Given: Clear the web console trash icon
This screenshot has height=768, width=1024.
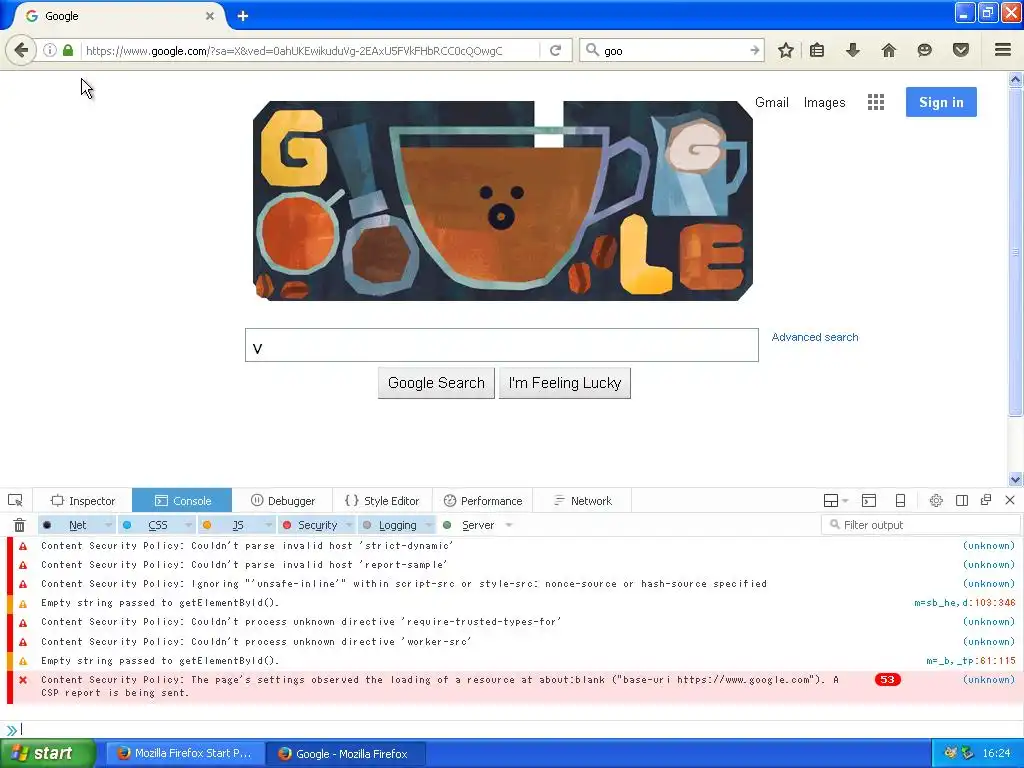Looking at the screenshot, I should (20, 525).
